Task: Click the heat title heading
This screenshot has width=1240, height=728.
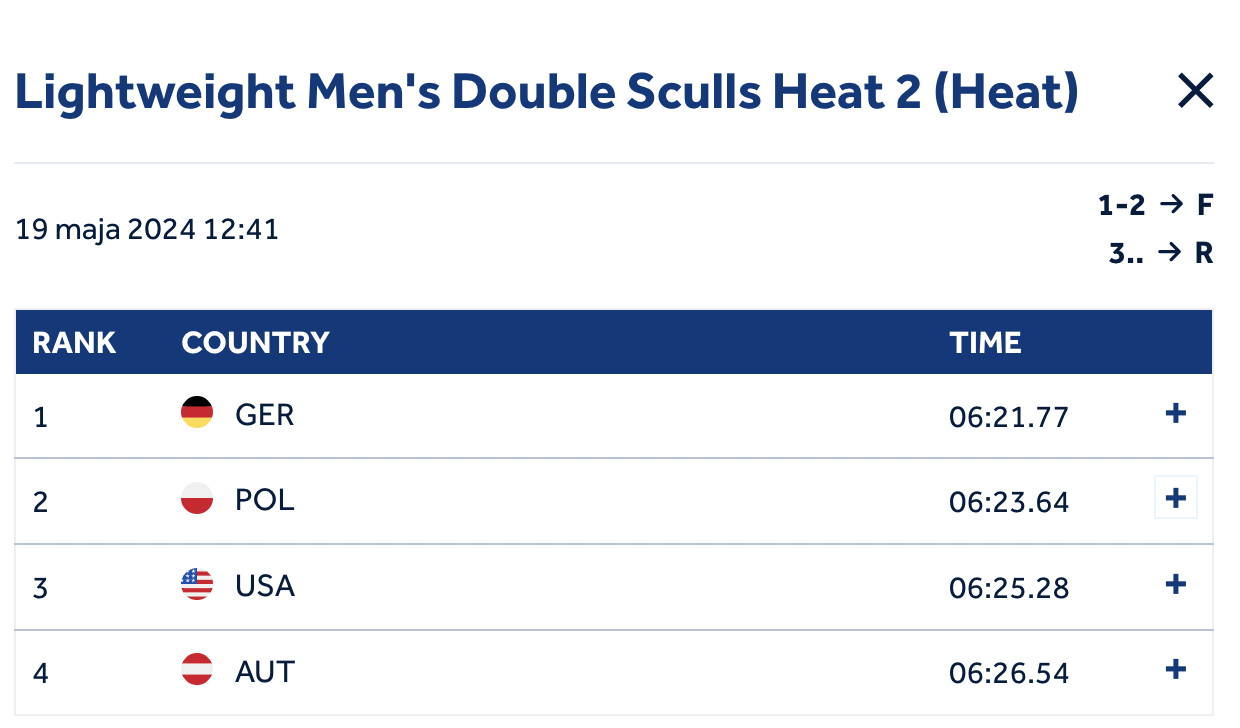Action: (x=546, y=92)
